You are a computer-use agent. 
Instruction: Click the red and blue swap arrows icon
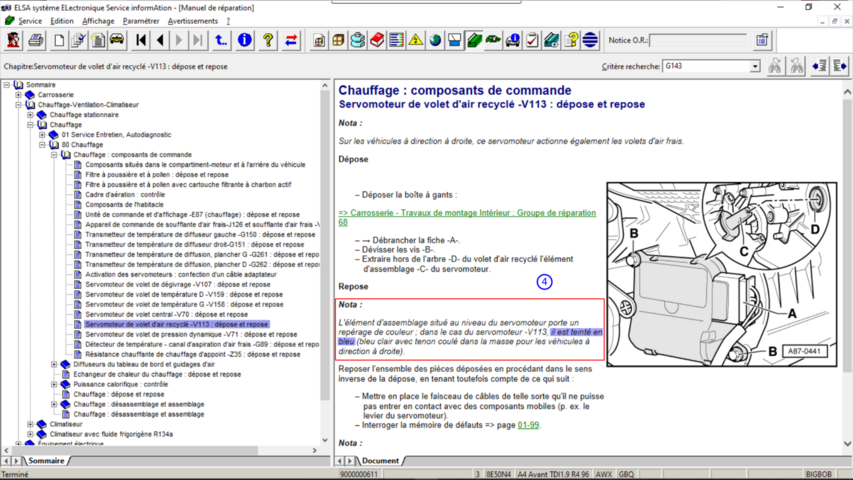[291, 40]
